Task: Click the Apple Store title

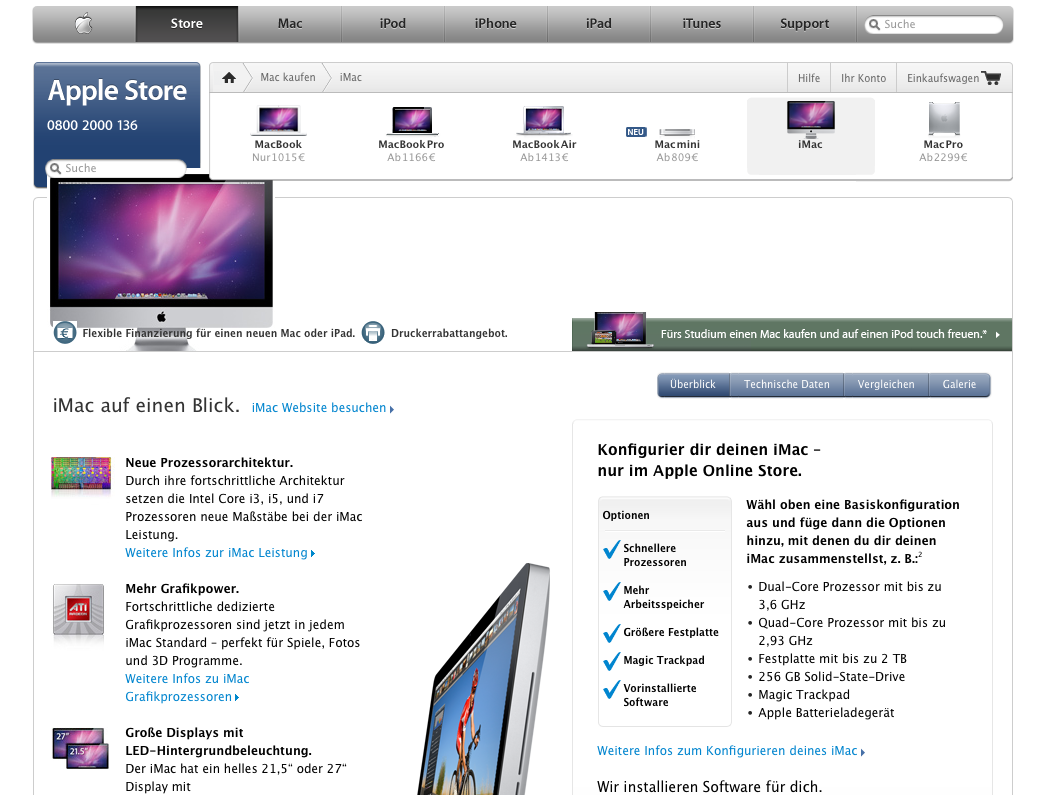Action: click(117, 91)
